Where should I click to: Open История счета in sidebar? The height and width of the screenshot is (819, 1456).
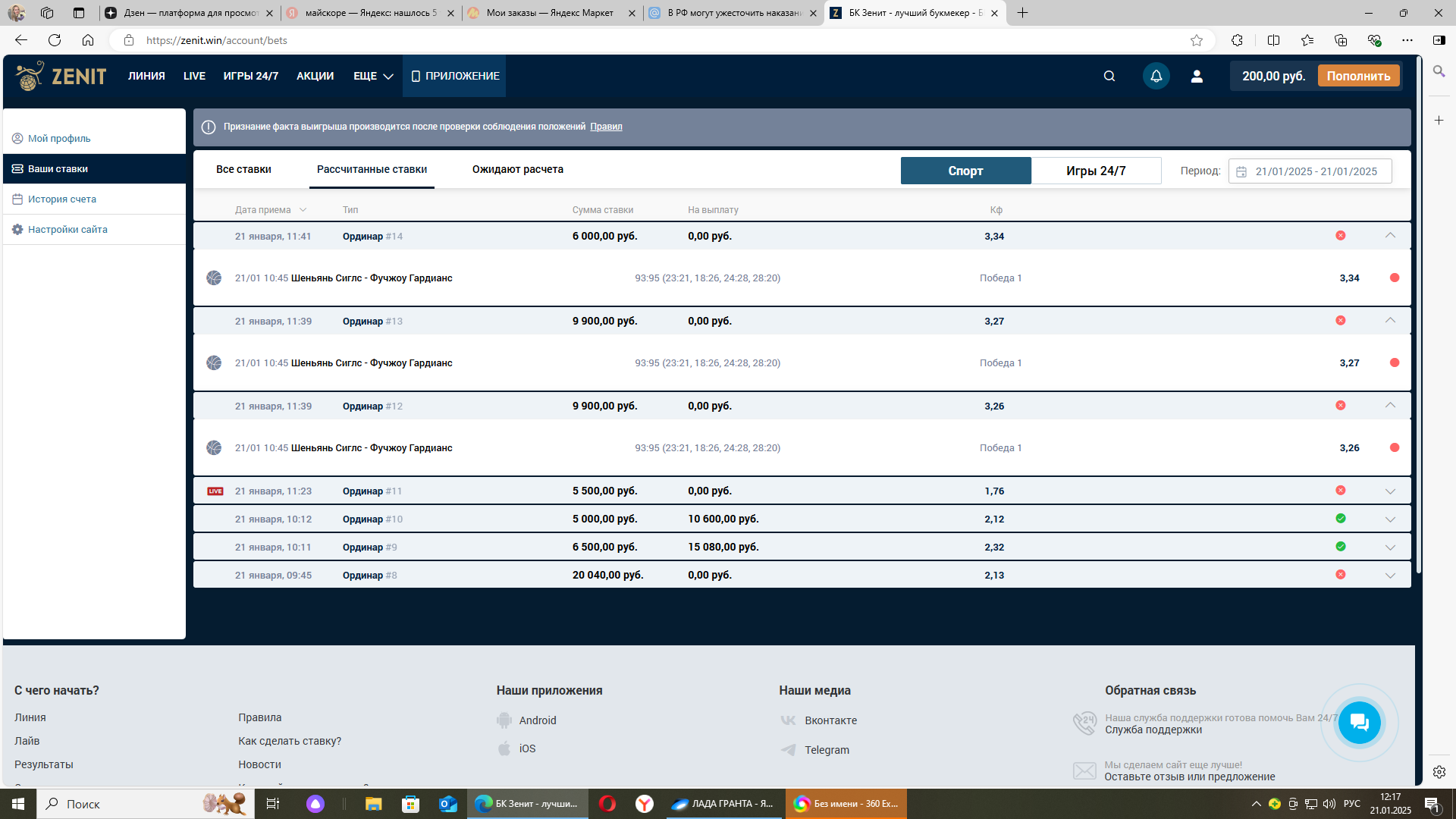pyautogui.click(x=61, y=199)
